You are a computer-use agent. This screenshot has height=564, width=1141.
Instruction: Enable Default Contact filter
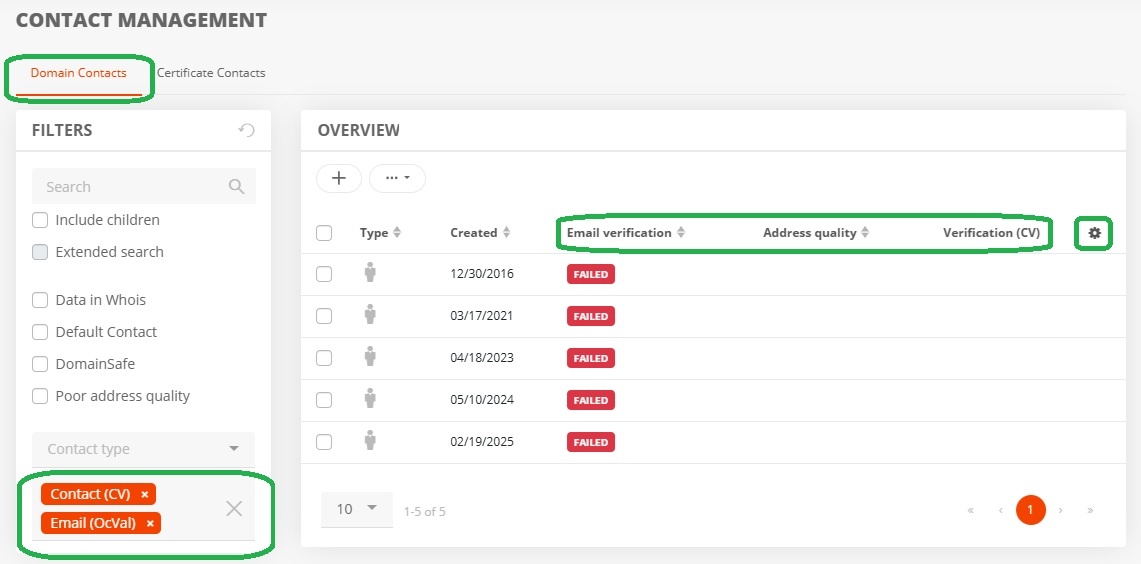[40, 332]
